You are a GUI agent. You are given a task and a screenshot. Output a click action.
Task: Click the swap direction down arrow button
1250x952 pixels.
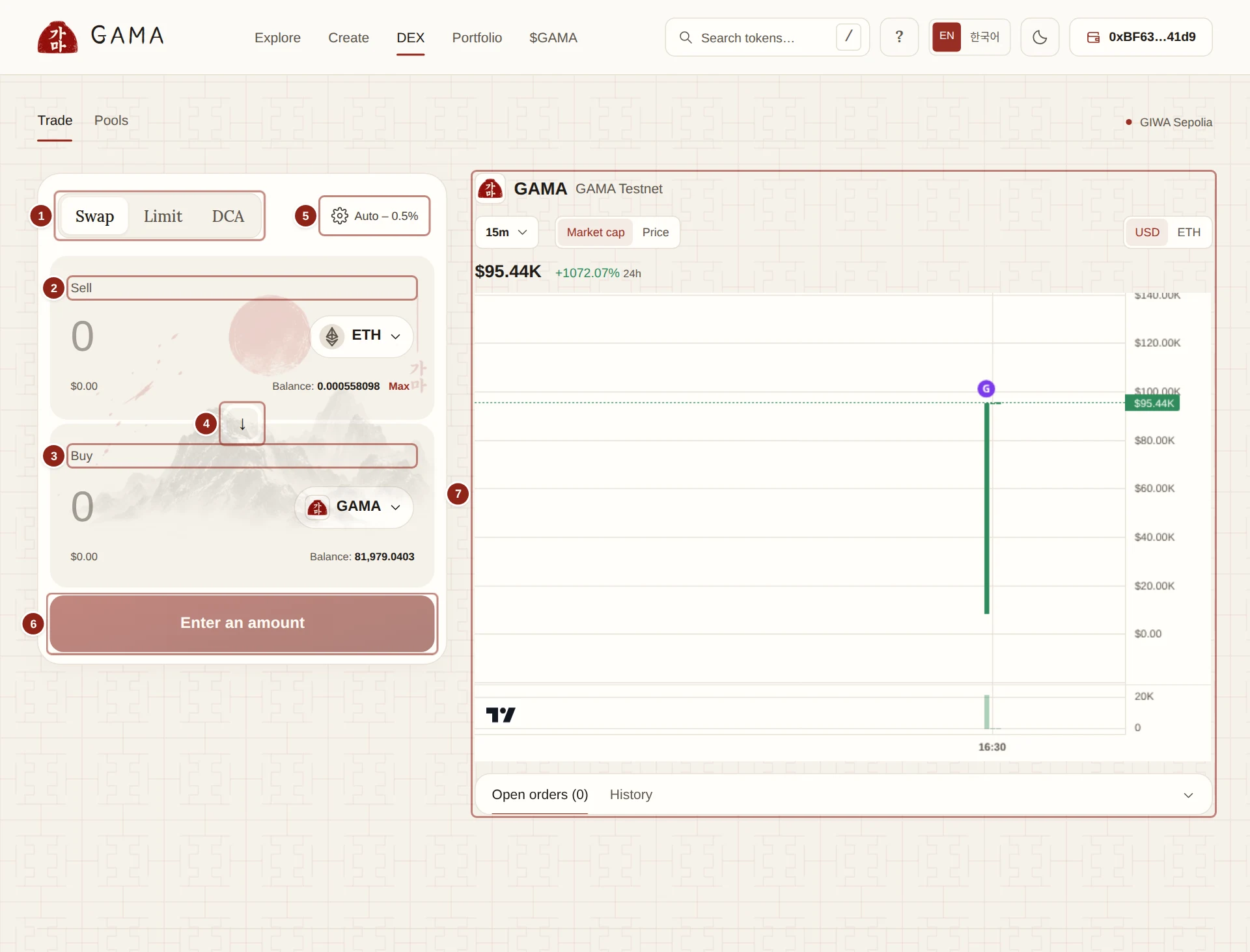(242, 424)
